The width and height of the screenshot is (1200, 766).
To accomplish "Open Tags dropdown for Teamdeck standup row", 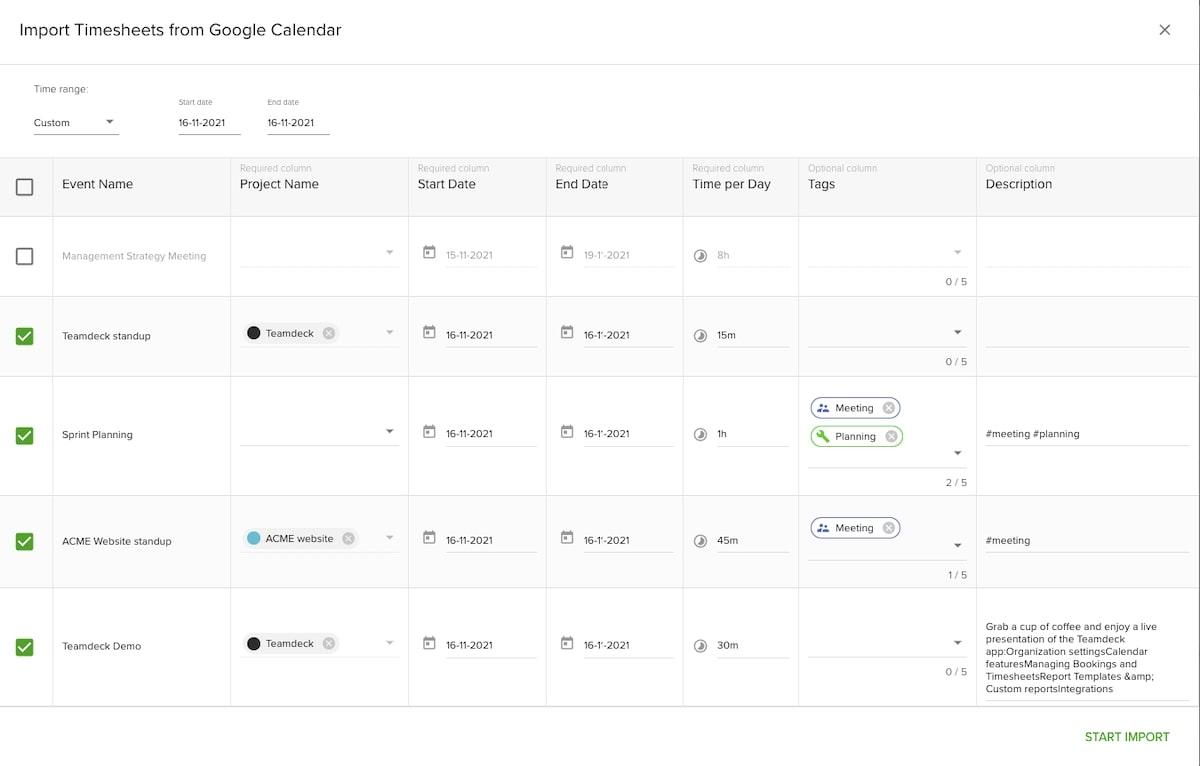I will pyautogui.click(x=957, y=332).
